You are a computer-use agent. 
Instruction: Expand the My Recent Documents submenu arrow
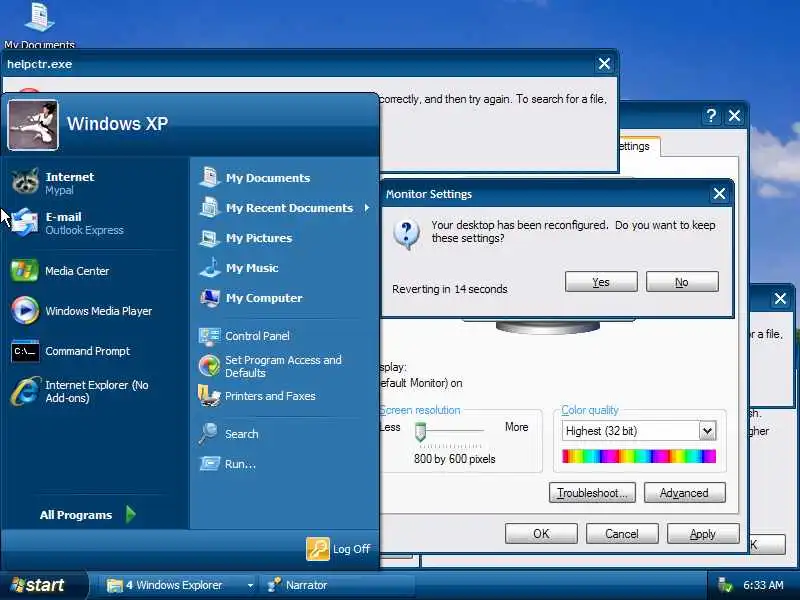(x=367, y=208)
